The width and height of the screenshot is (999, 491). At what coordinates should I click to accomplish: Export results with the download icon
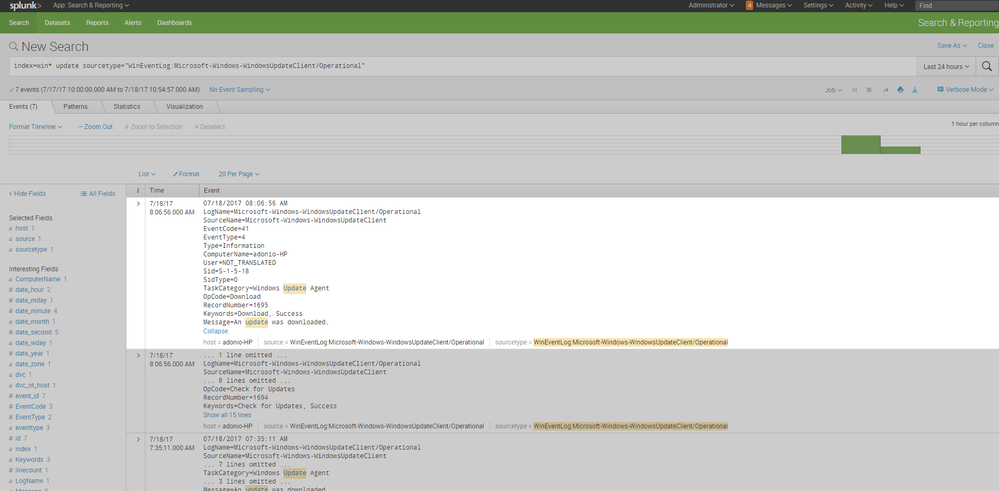point(915,90)
